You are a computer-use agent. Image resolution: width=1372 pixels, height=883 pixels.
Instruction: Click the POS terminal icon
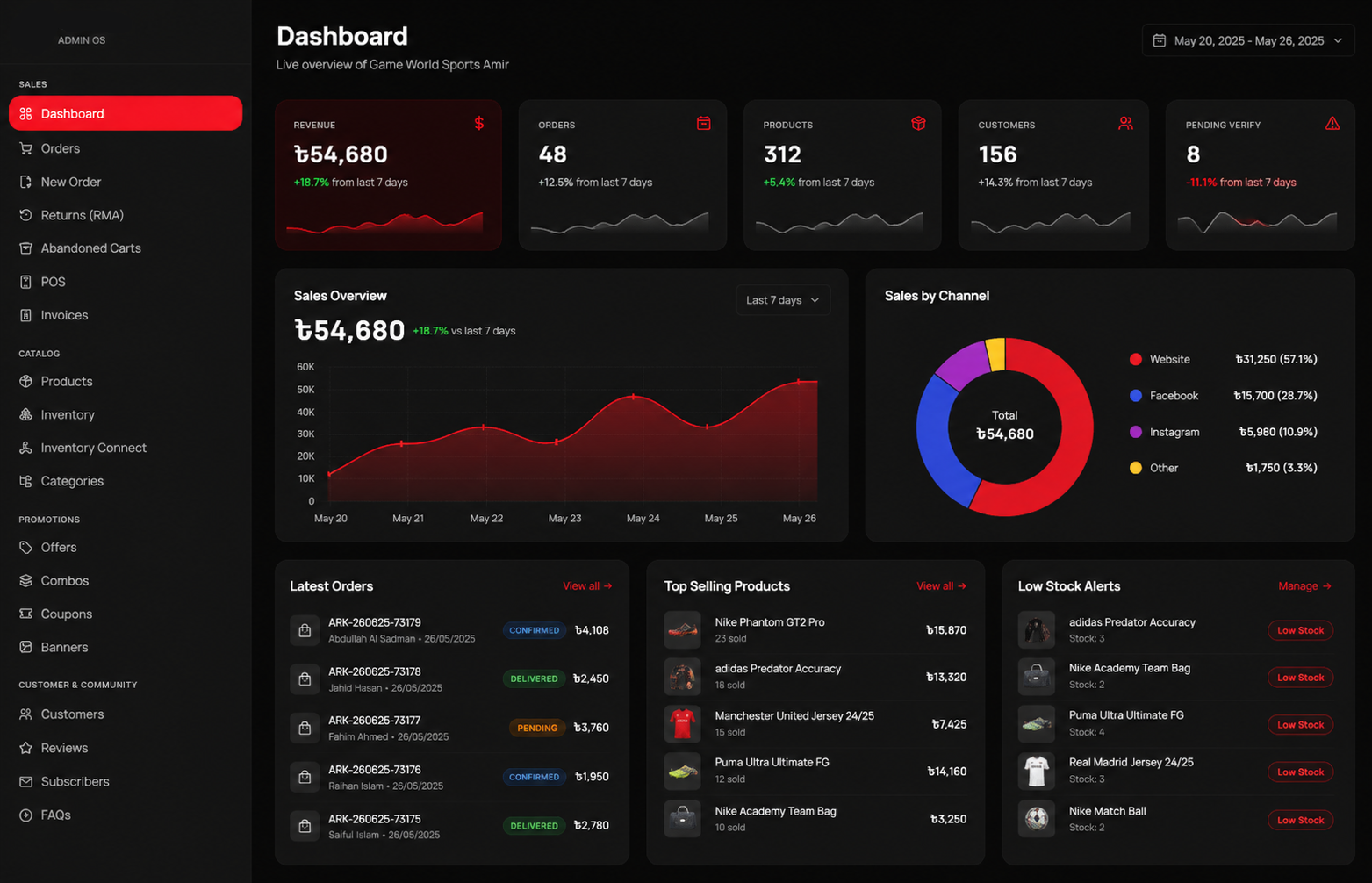coord(25,282)
